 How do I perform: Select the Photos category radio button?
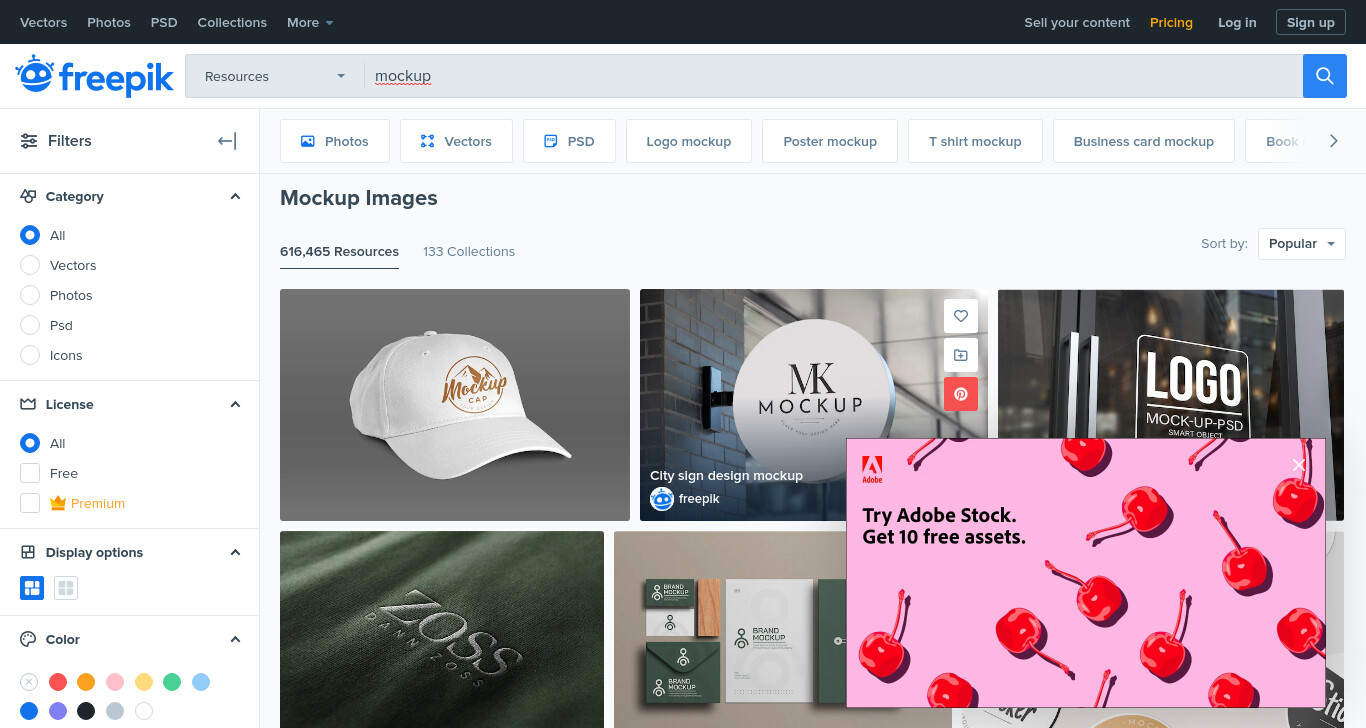[x=30, y=295]
